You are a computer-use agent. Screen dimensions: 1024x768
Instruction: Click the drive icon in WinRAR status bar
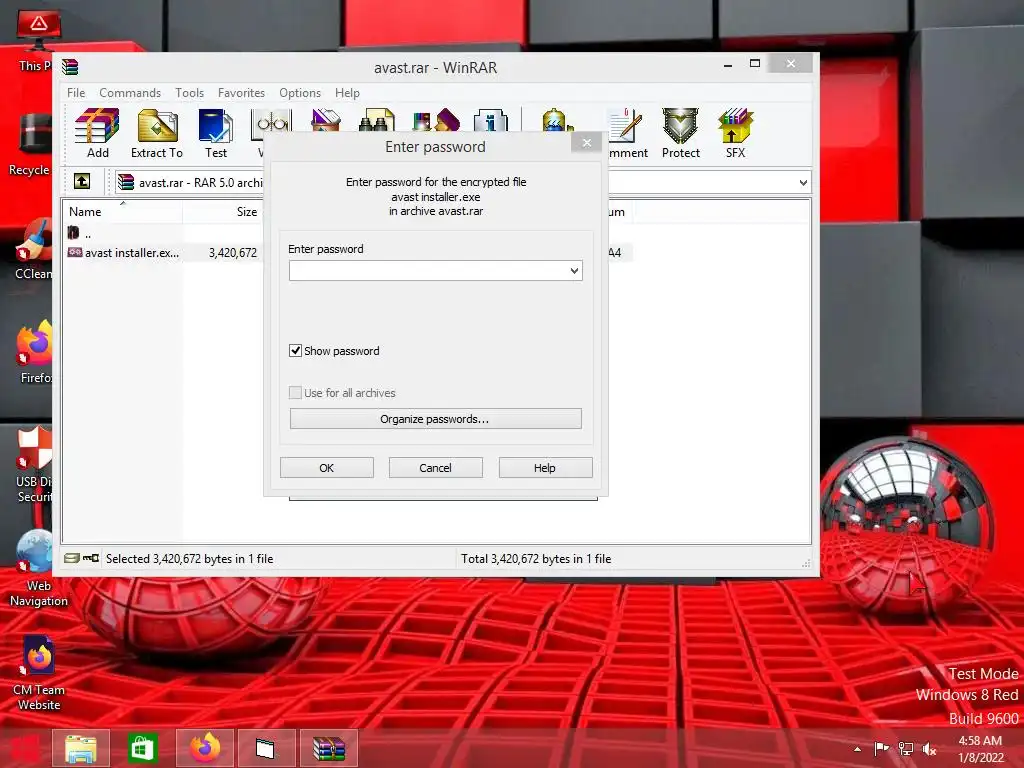(71, 558)
